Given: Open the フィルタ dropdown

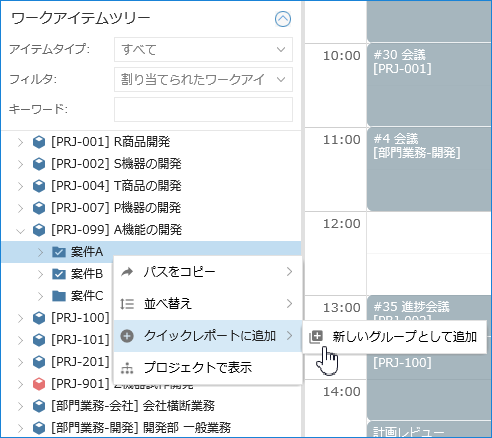Looking at the screenshot, I should tap(203, 79).
